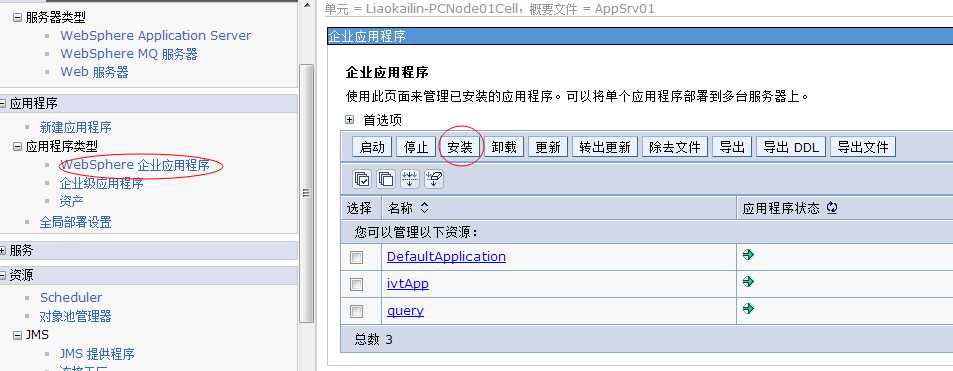Sort table by 名称 column arrows
953x371 pixels.
coord(424,208)
